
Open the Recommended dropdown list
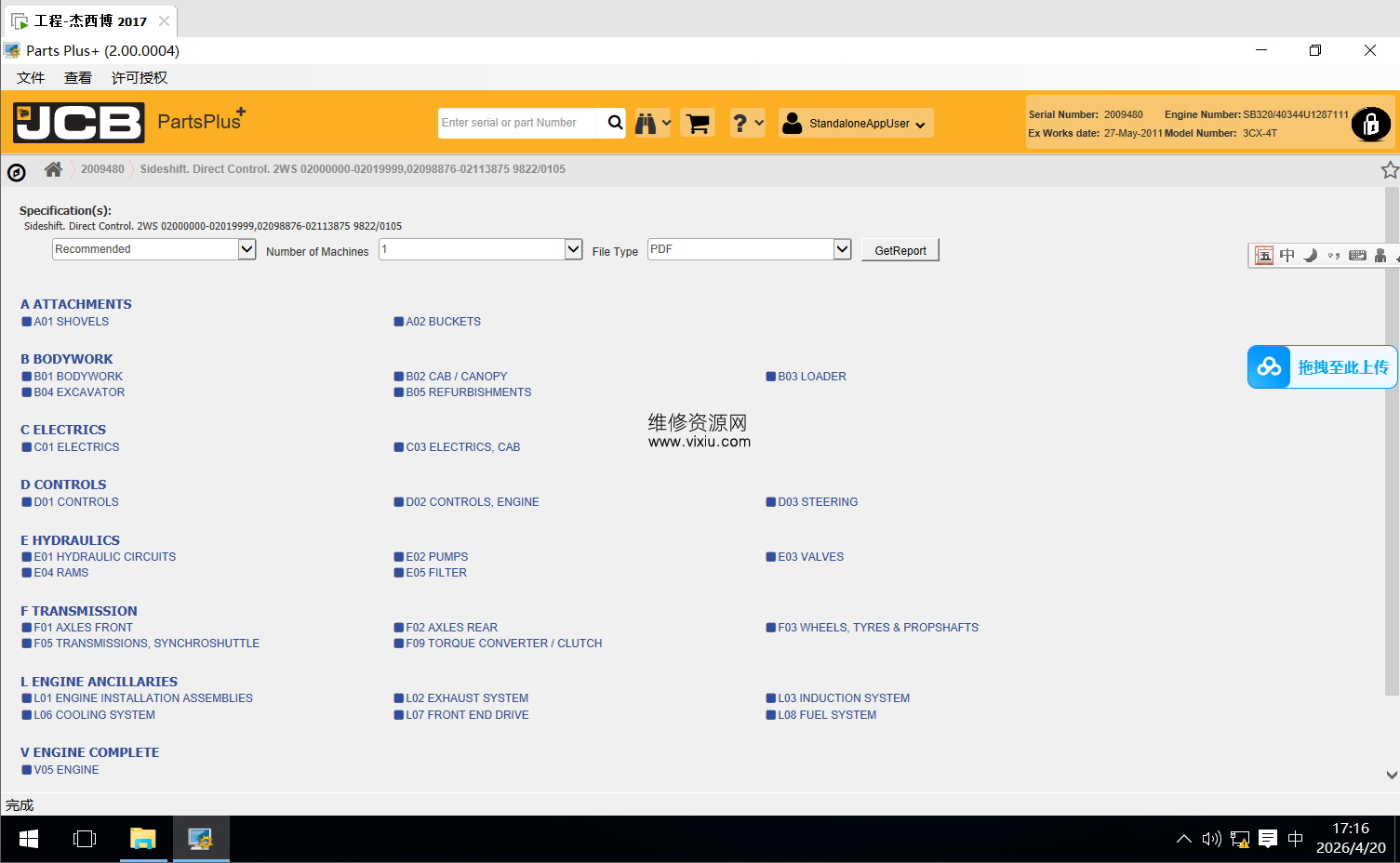point(247,249)
